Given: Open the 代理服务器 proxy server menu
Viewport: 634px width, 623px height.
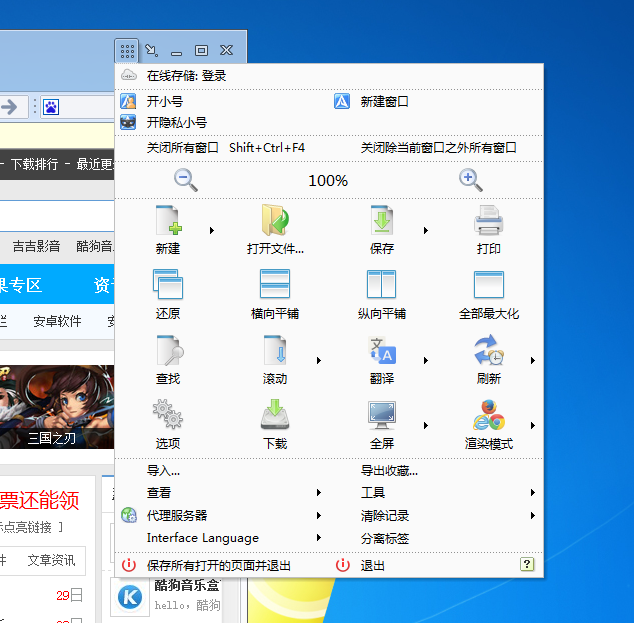Looking at the screenshot, I should coord(177,515).
